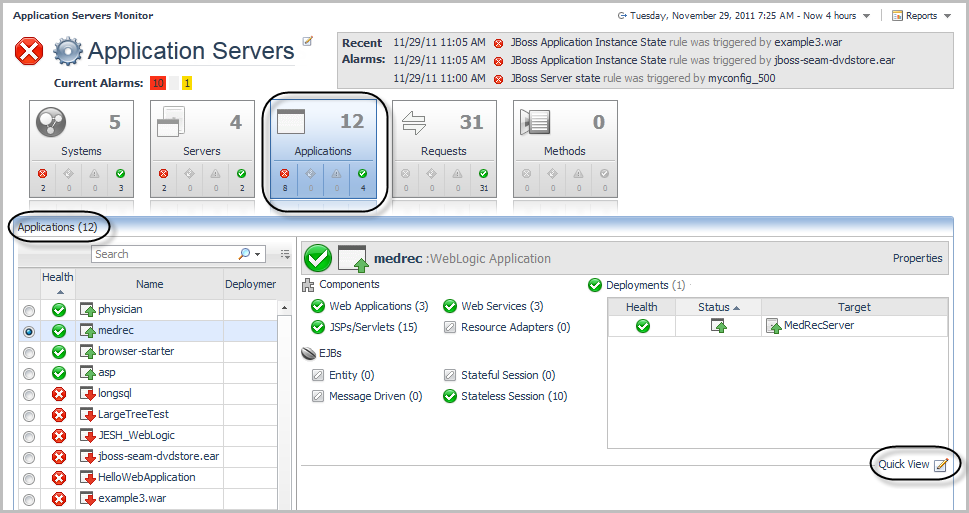This screenshot has height=513, width=969.
Task: Click the scroll up arrow in applications list
Action: coord(284,308)
